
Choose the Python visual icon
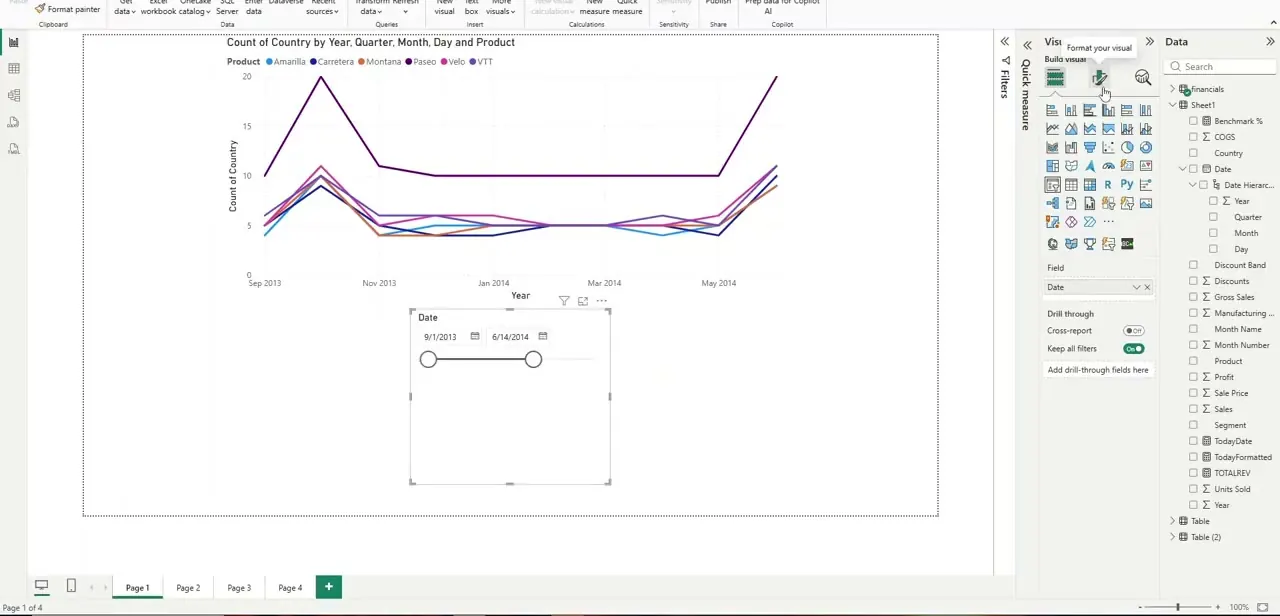pos(1127,185)
